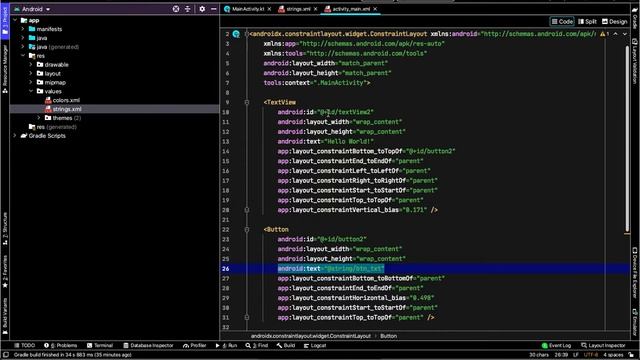Open Emulator right side tab
640x360 pixels.
[x=635, y=322]
